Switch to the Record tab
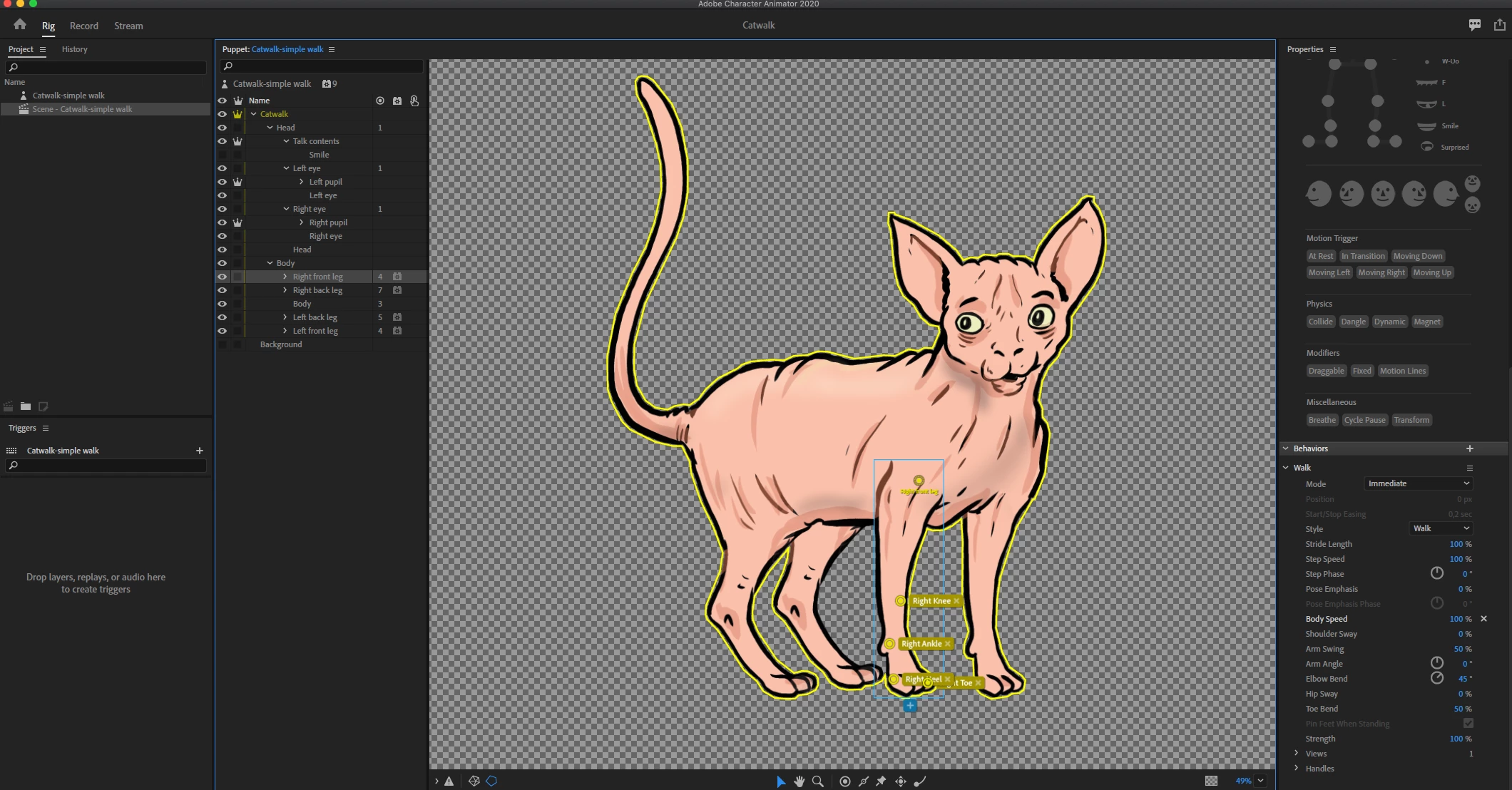The height and width of the screenshot is (790, 1512). click(x=84, y=26)
